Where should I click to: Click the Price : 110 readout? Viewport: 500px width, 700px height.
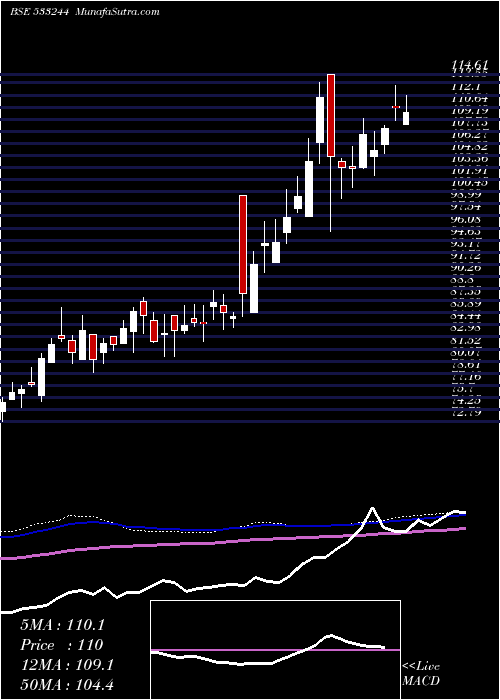coord(62,645)
